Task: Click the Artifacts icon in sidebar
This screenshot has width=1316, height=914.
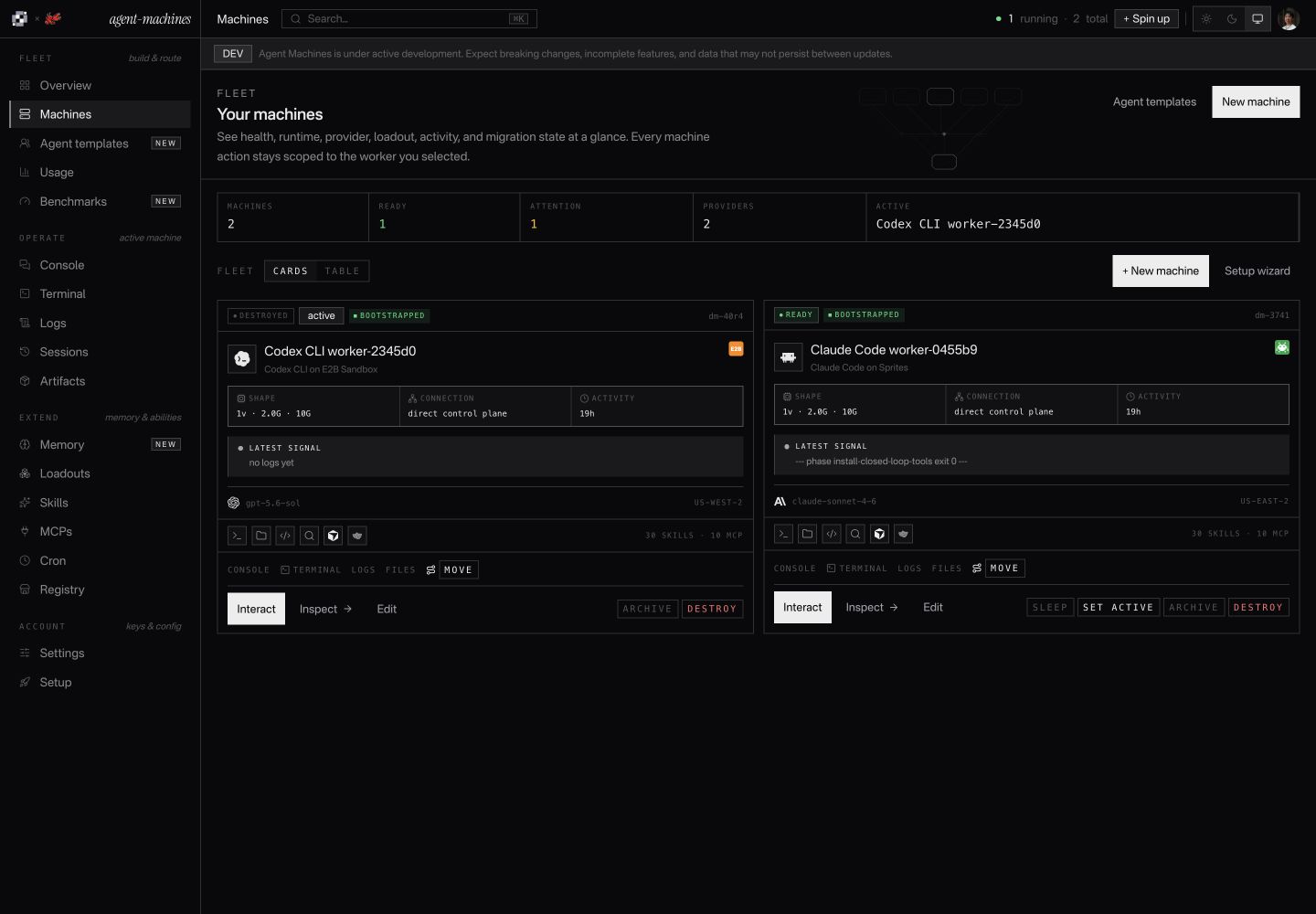Action: point(25,381)
